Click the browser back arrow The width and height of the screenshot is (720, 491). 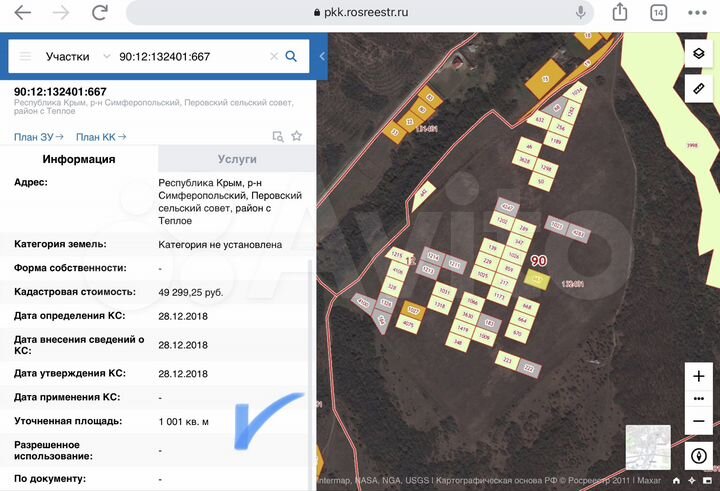click(x=22, y=12)
